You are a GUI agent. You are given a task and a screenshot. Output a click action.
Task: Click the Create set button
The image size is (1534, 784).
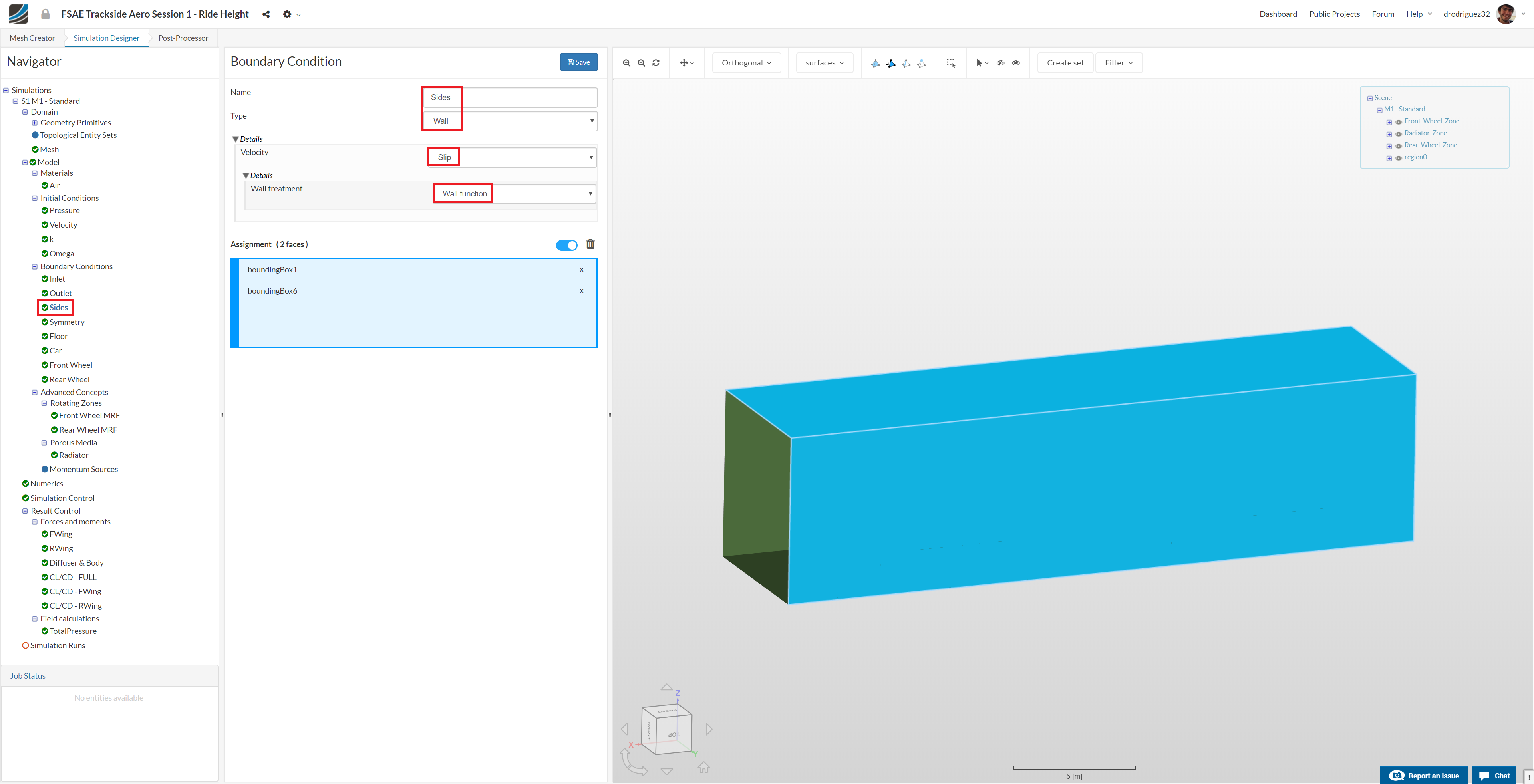[1065, 63]
